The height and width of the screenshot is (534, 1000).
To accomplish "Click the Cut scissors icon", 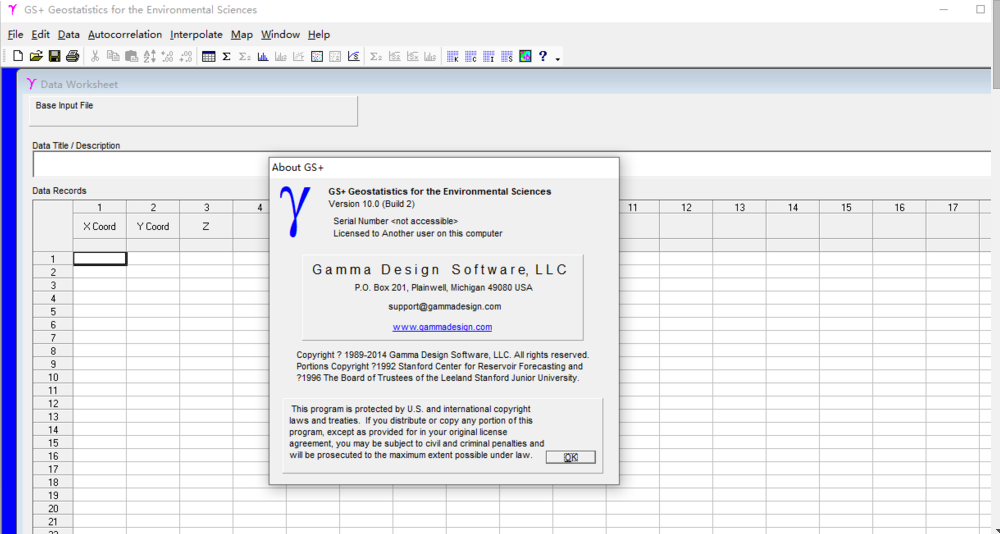I will click(95, 56).
